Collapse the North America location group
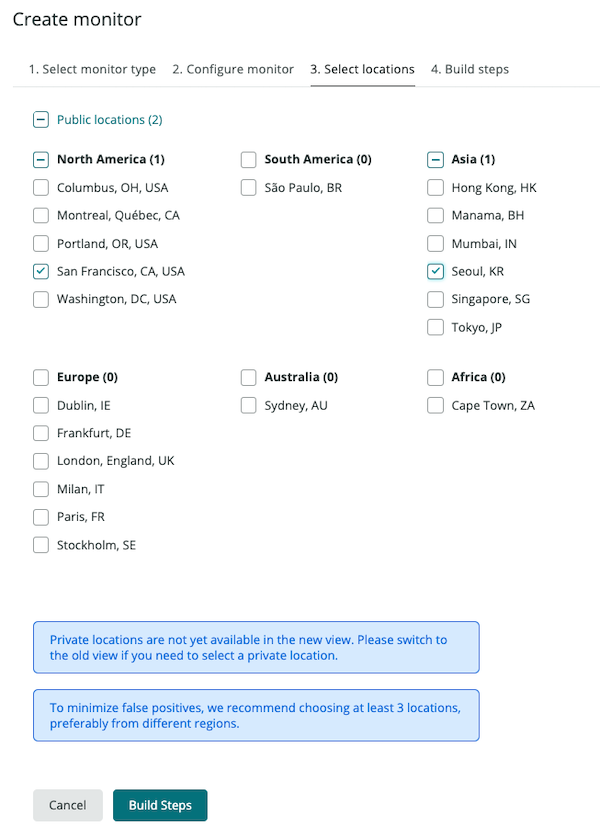This screenshot has width=600, height=838. [40, 159]
